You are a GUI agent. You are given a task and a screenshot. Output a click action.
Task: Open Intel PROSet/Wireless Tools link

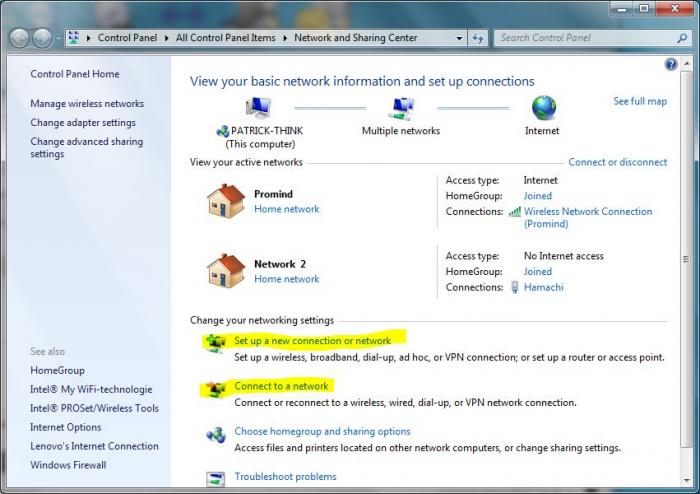pos(94,408)
